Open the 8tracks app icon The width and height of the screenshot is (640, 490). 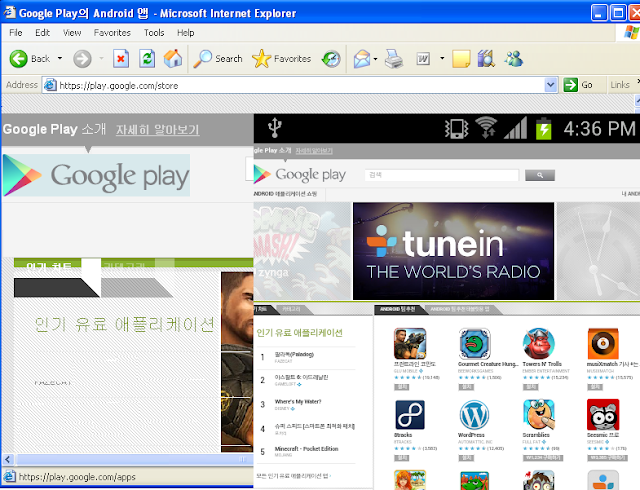(410, 415)
